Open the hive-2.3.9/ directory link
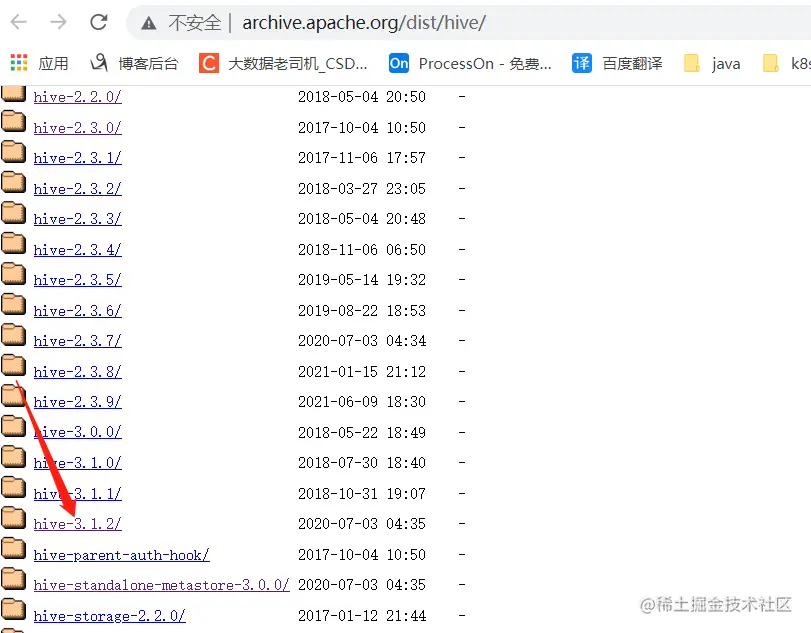 [x=78, y=402]
